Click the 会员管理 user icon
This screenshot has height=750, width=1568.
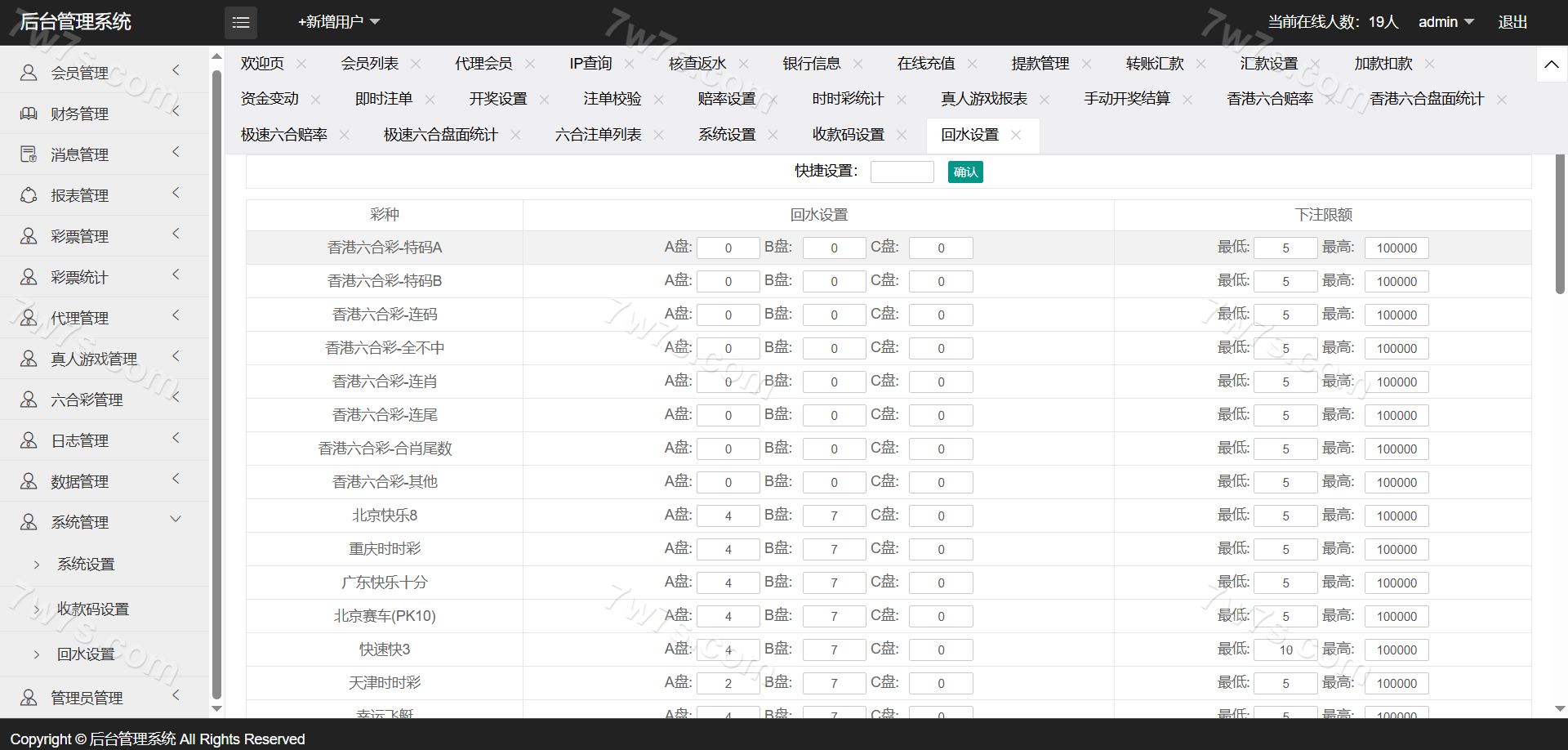coord(29,73)
